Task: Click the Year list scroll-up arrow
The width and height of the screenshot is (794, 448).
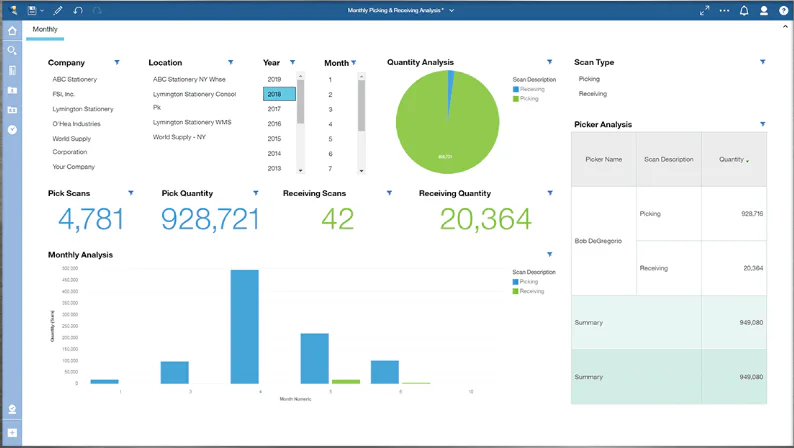Action: 301,76
